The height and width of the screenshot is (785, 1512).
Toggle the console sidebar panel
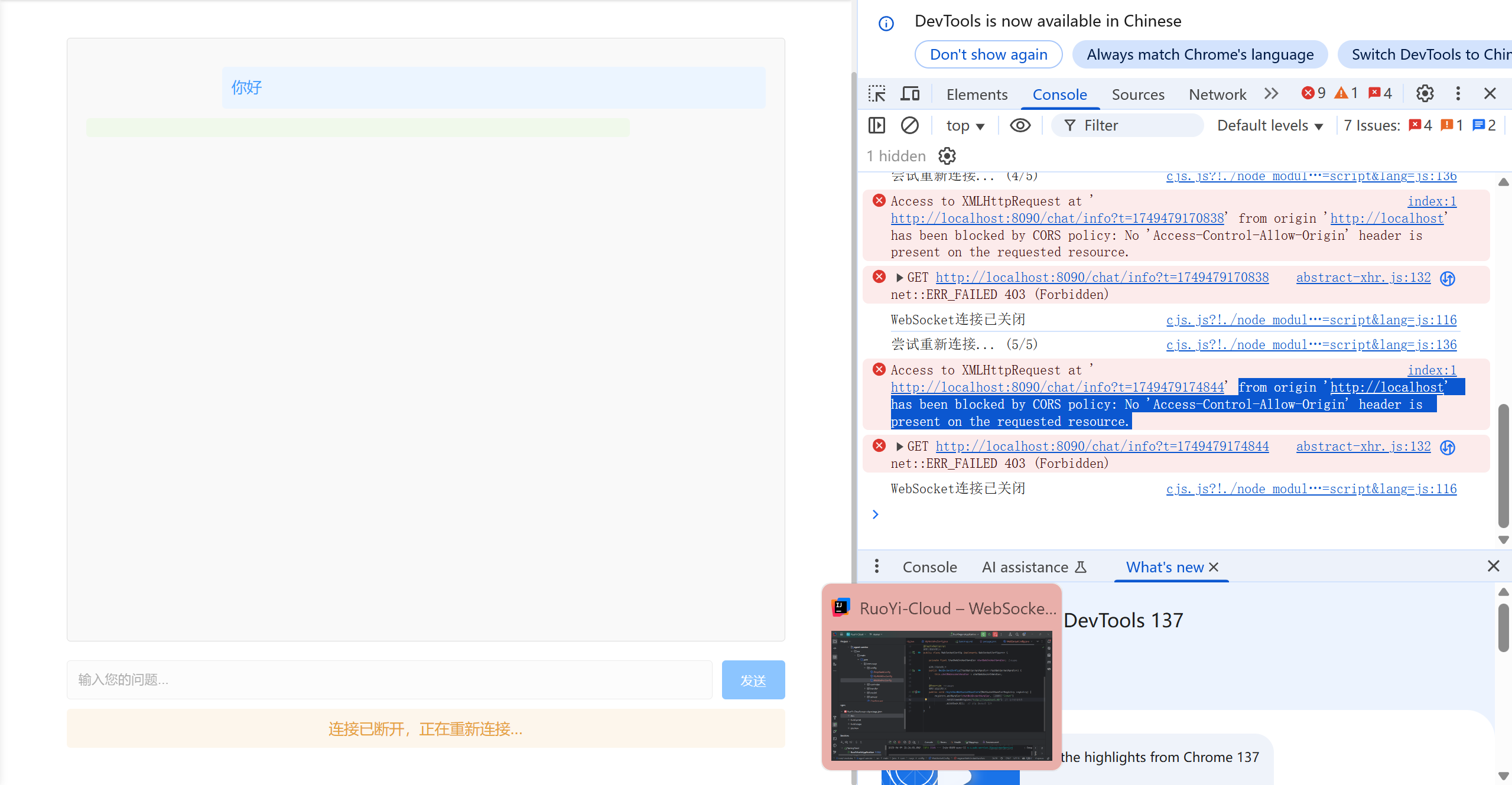876,125
